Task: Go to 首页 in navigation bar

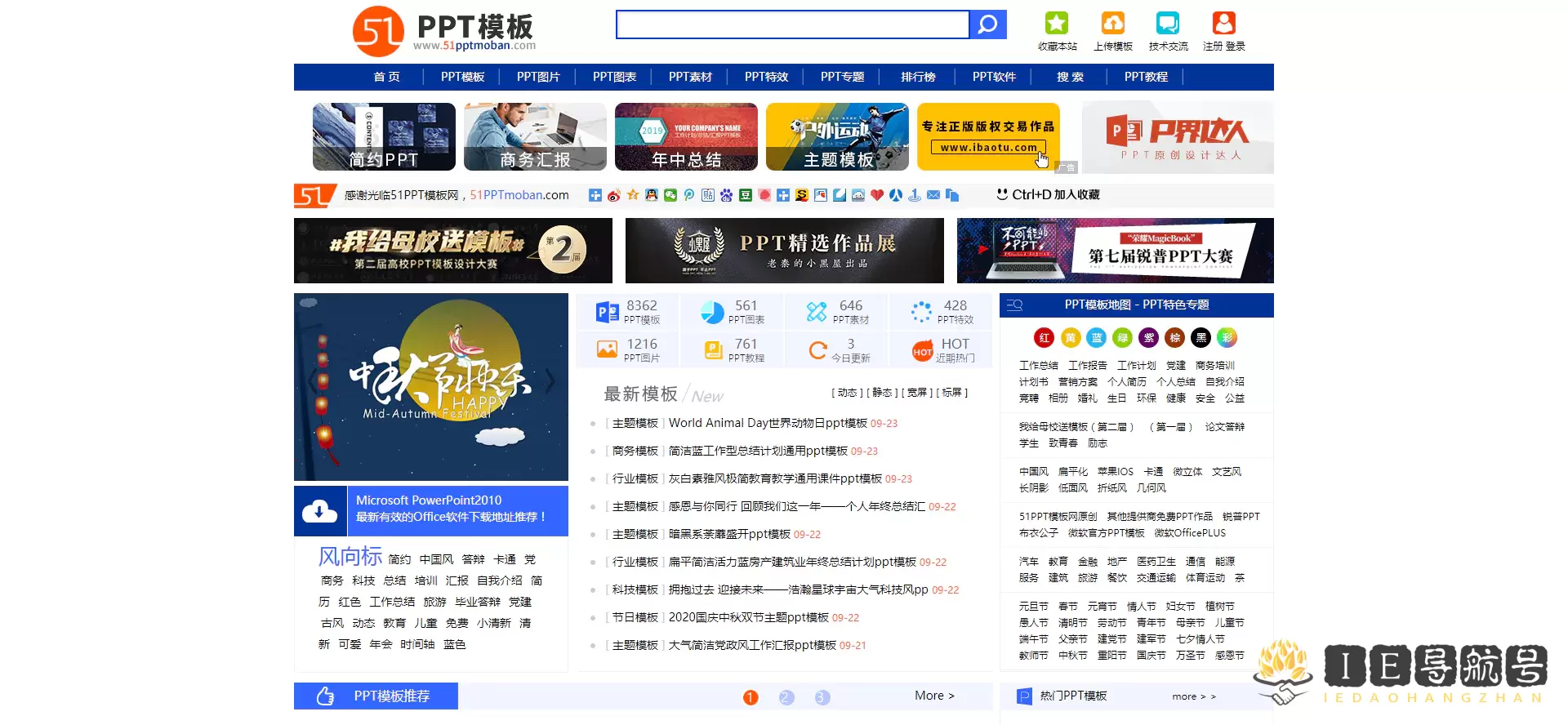Action: 386,77
